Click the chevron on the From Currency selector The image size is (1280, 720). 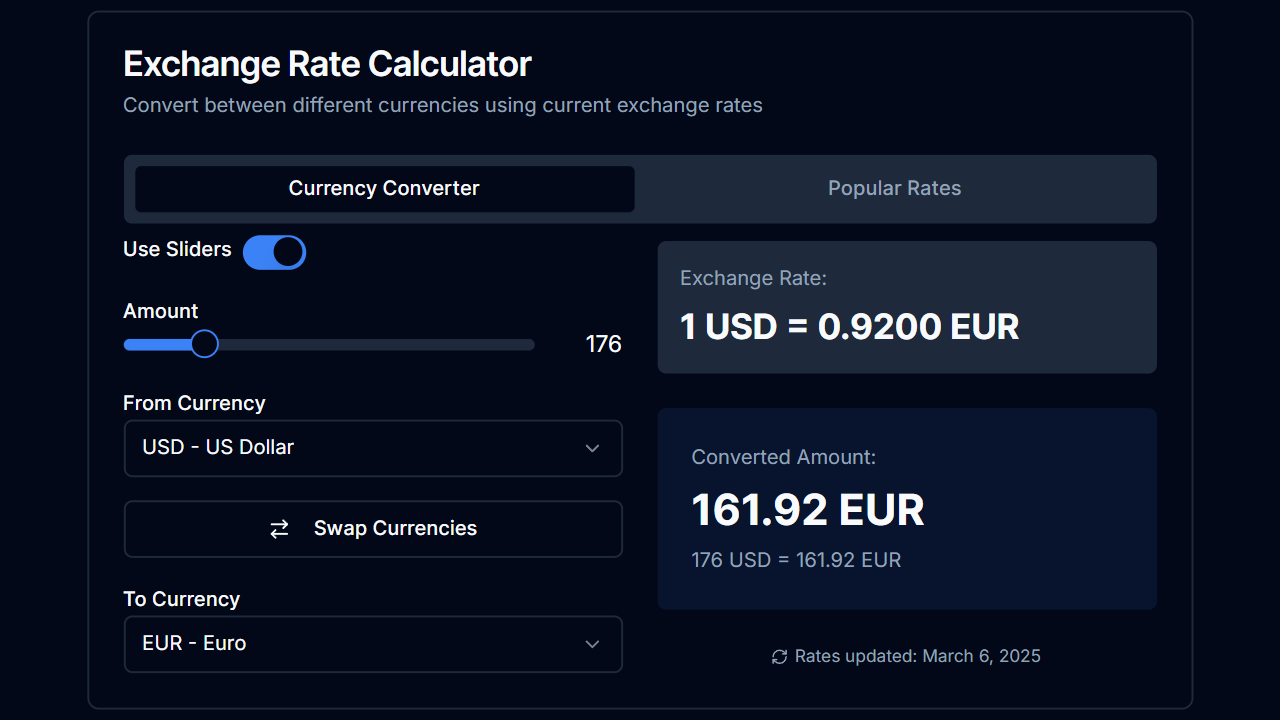click(x=592, y=448)
